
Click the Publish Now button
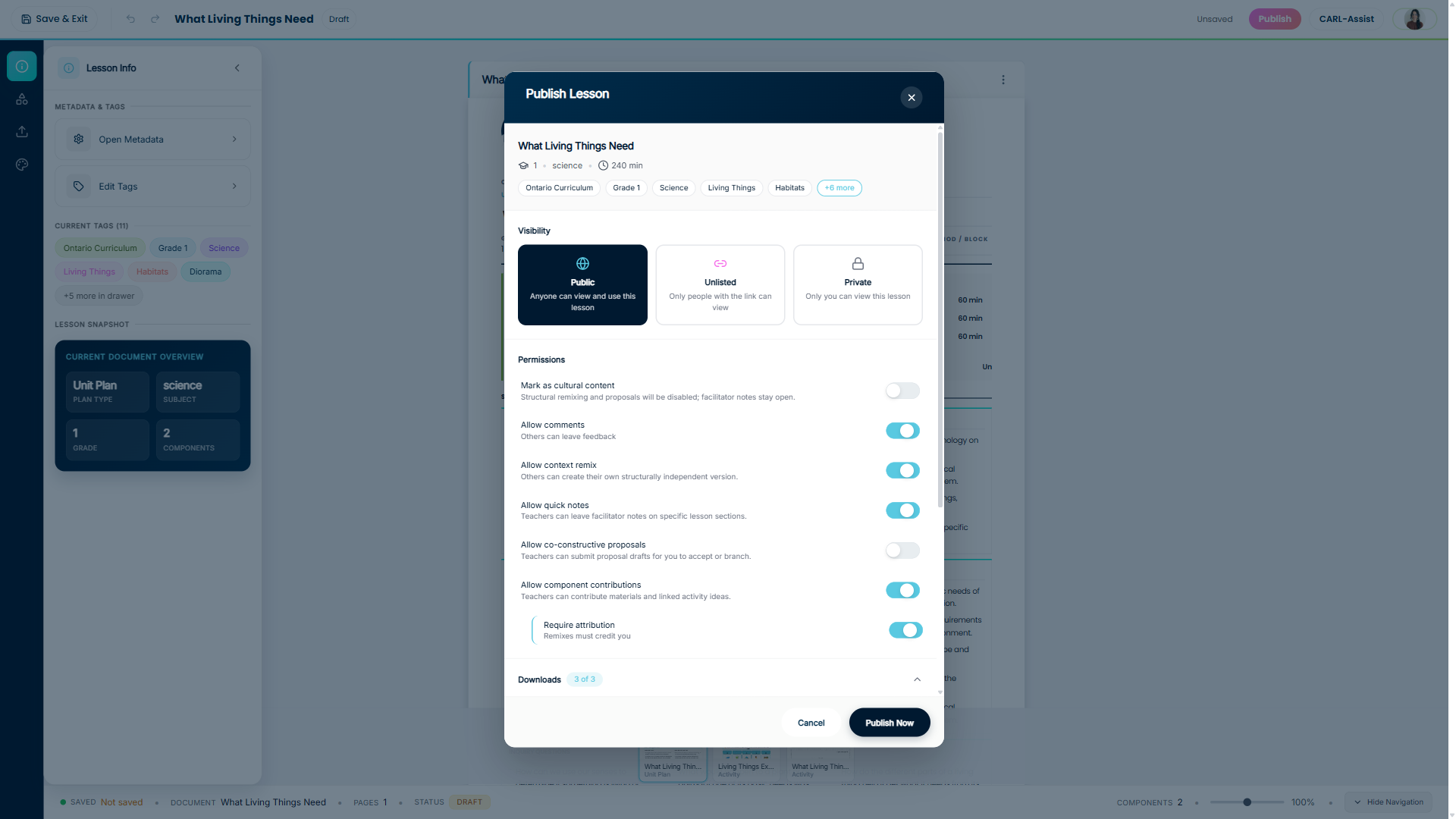coord(889,722)
